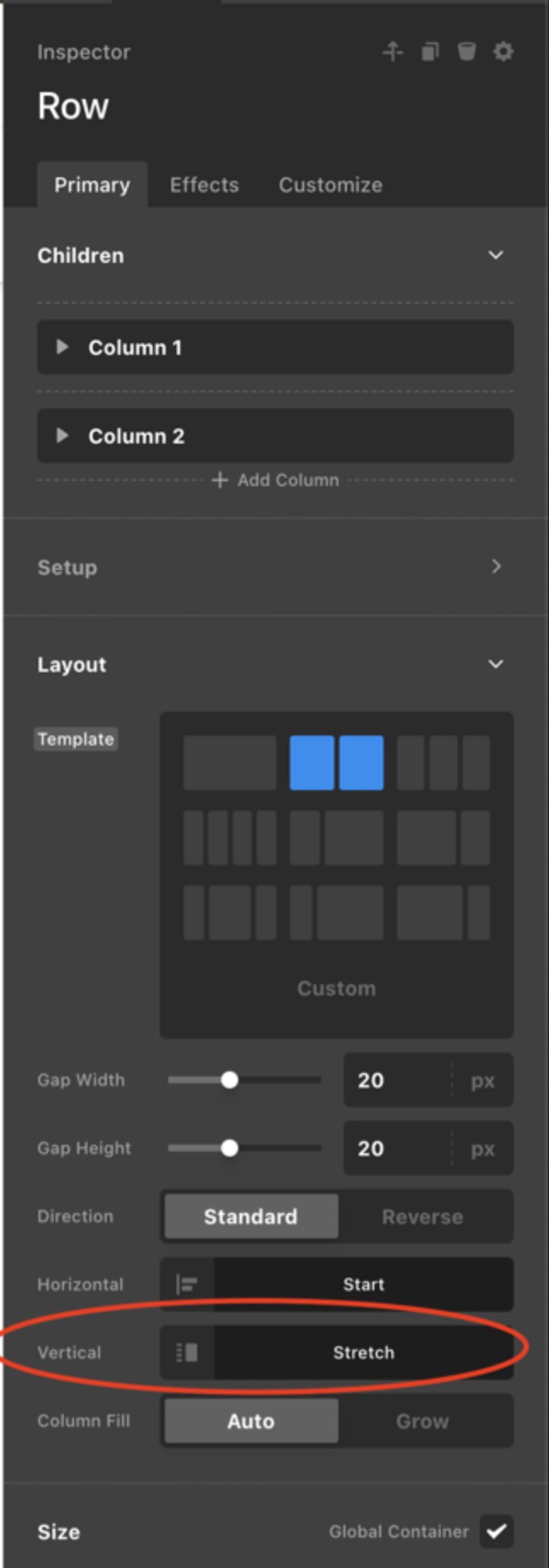Viewport: 549px width, 1568px height.
Task: Open the Vertical alignment Stretch dropdown
Action: pyautogui.click(x=363, y=1352)
